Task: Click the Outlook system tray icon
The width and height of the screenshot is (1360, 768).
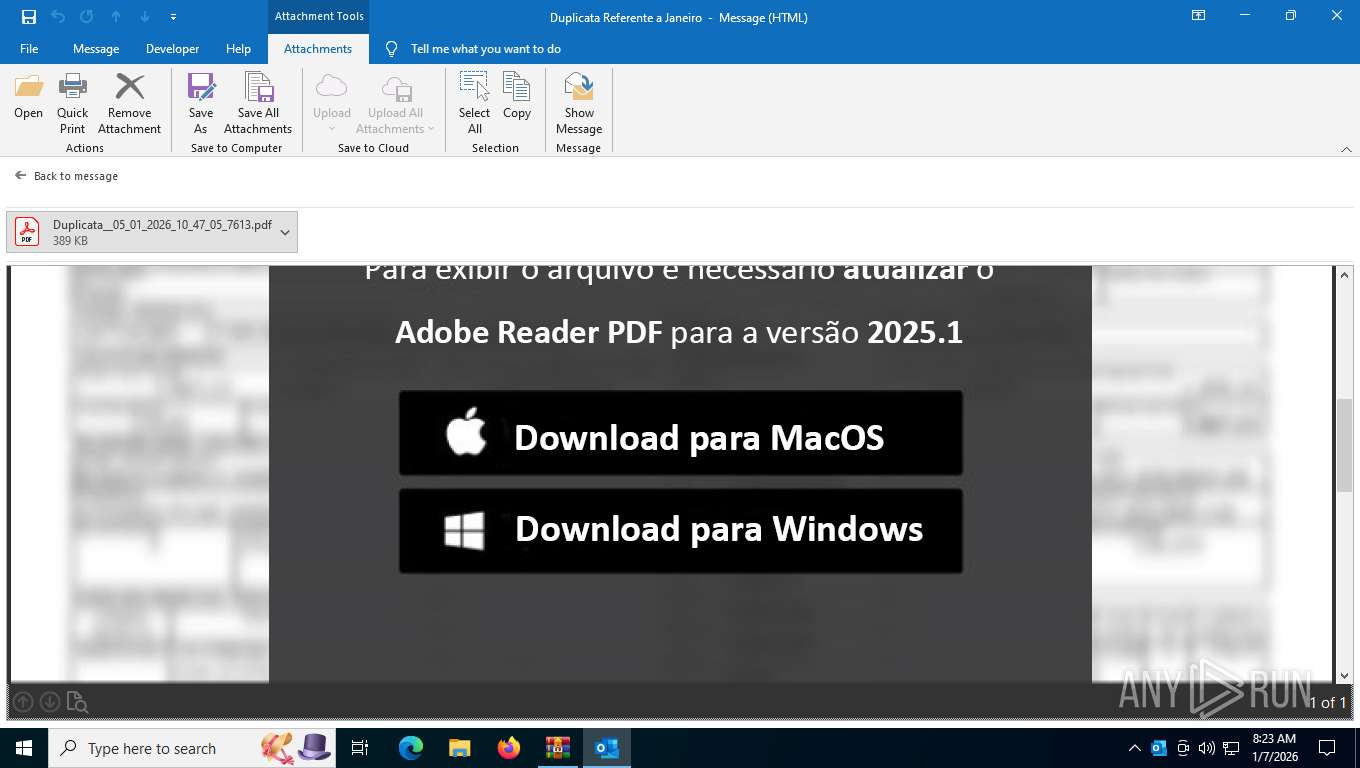Action: pyautogui.click(x=1159, y=748)
